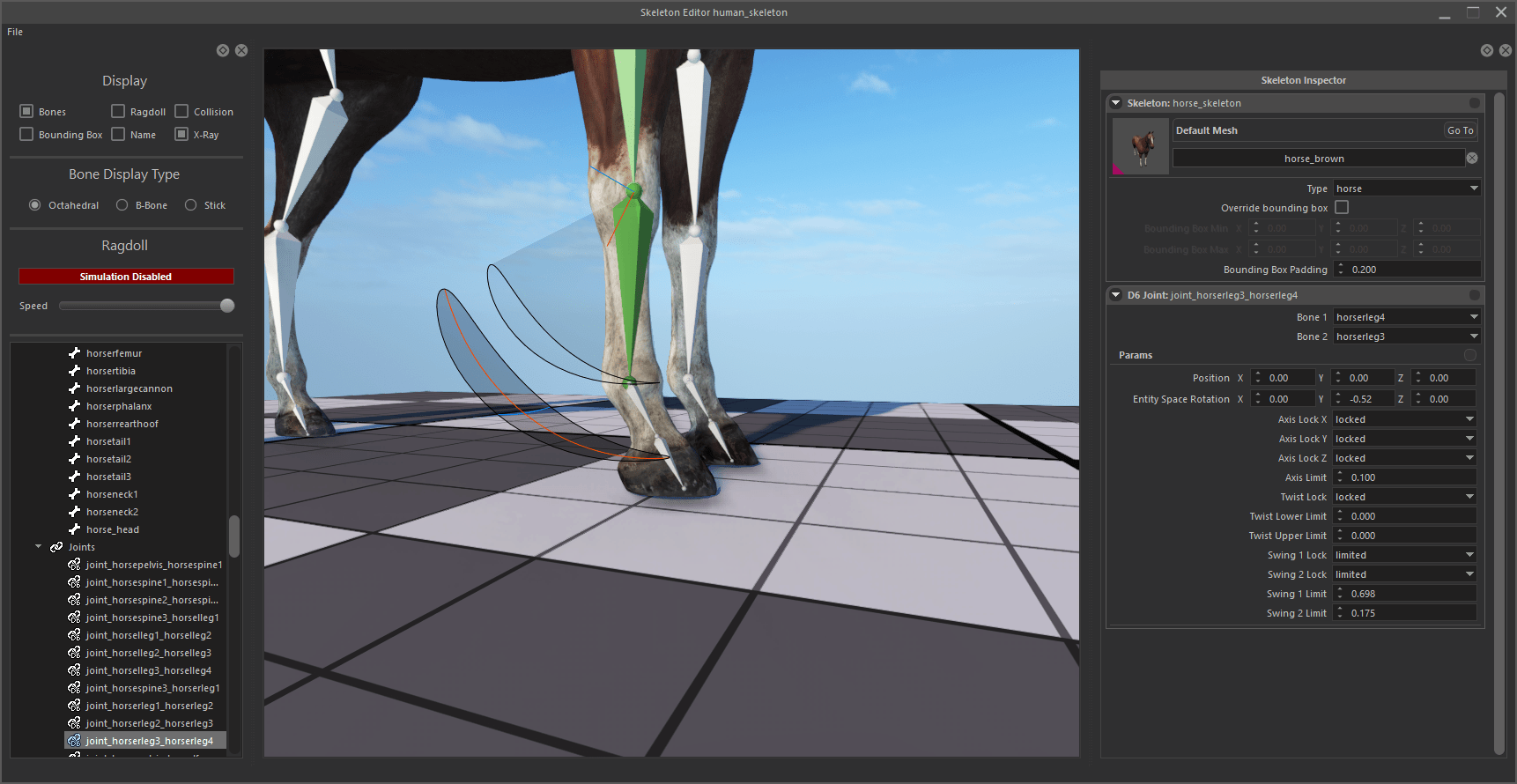Enable the Bounding Box checkbox
The image size is (1517, 784).
pos(26,134)
